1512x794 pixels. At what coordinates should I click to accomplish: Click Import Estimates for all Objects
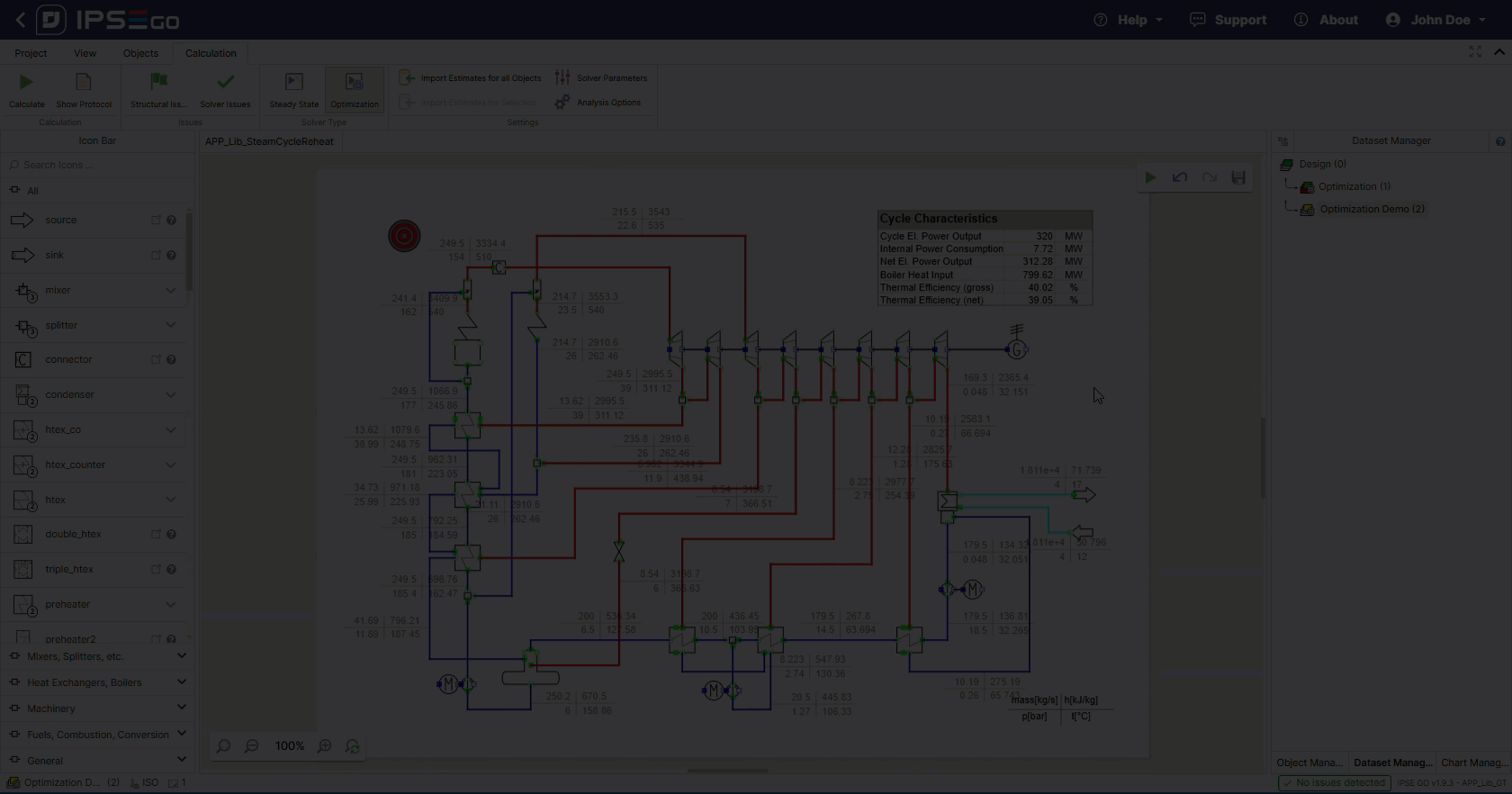pos(472,78)
